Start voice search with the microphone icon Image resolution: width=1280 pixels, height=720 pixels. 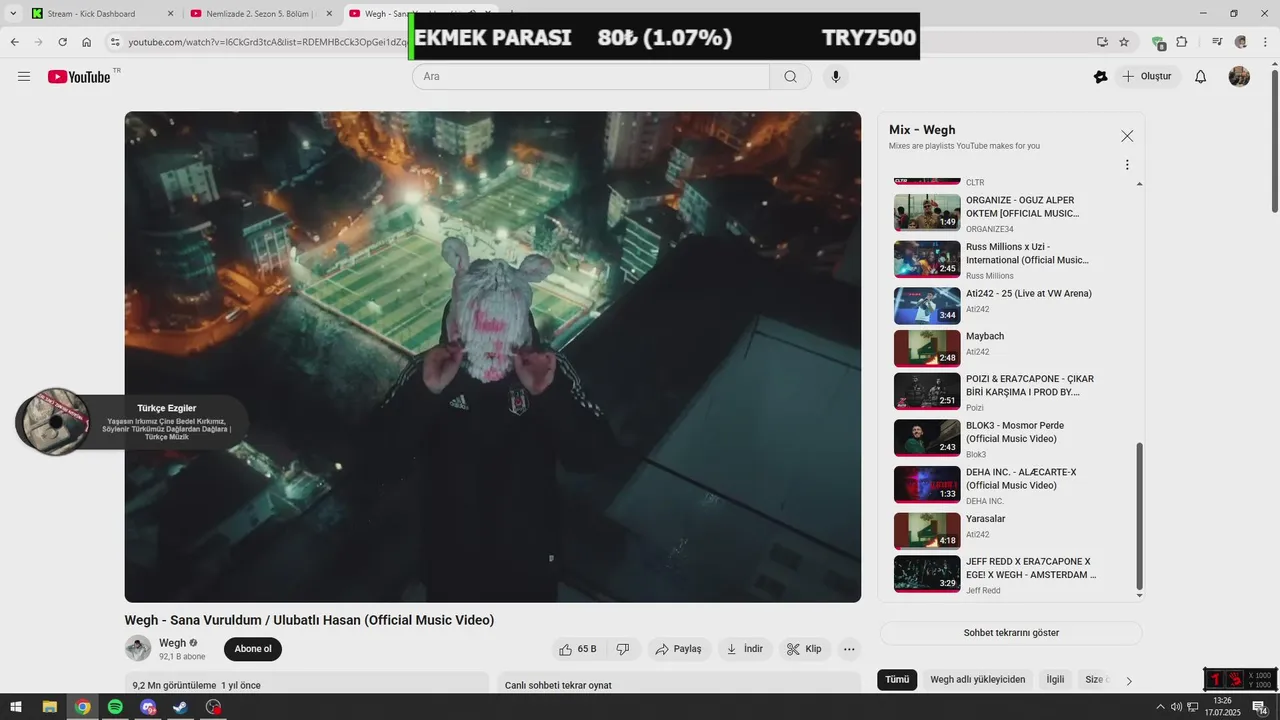tap(836, 77)
